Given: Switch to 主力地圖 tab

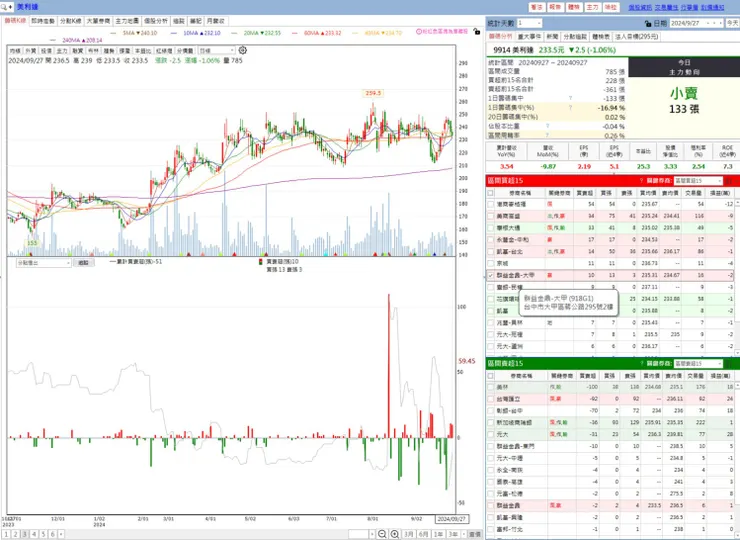Looking at the screenshot, I should point(127,21).
